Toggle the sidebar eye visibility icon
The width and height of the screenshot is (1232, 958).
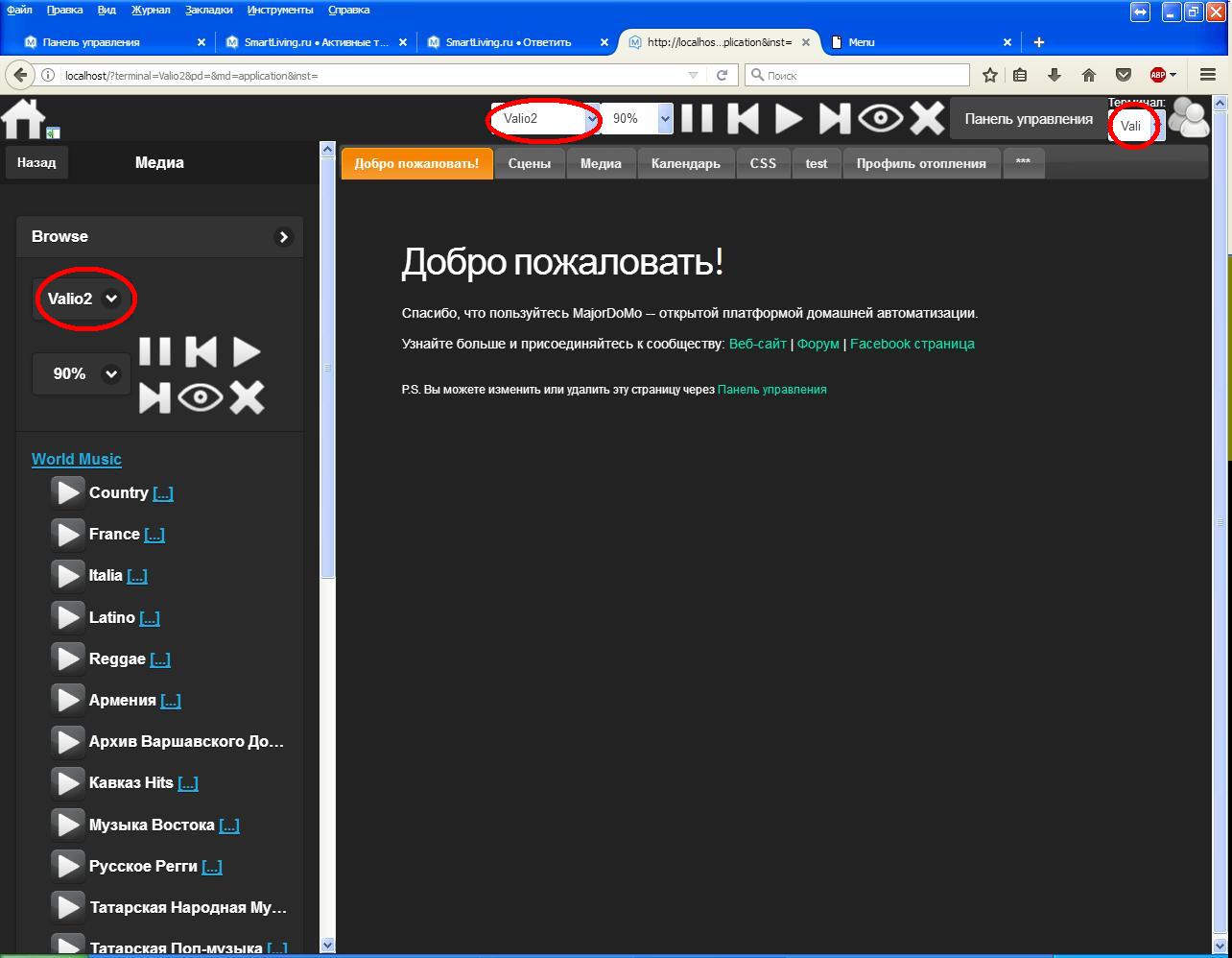click(200, 397)
